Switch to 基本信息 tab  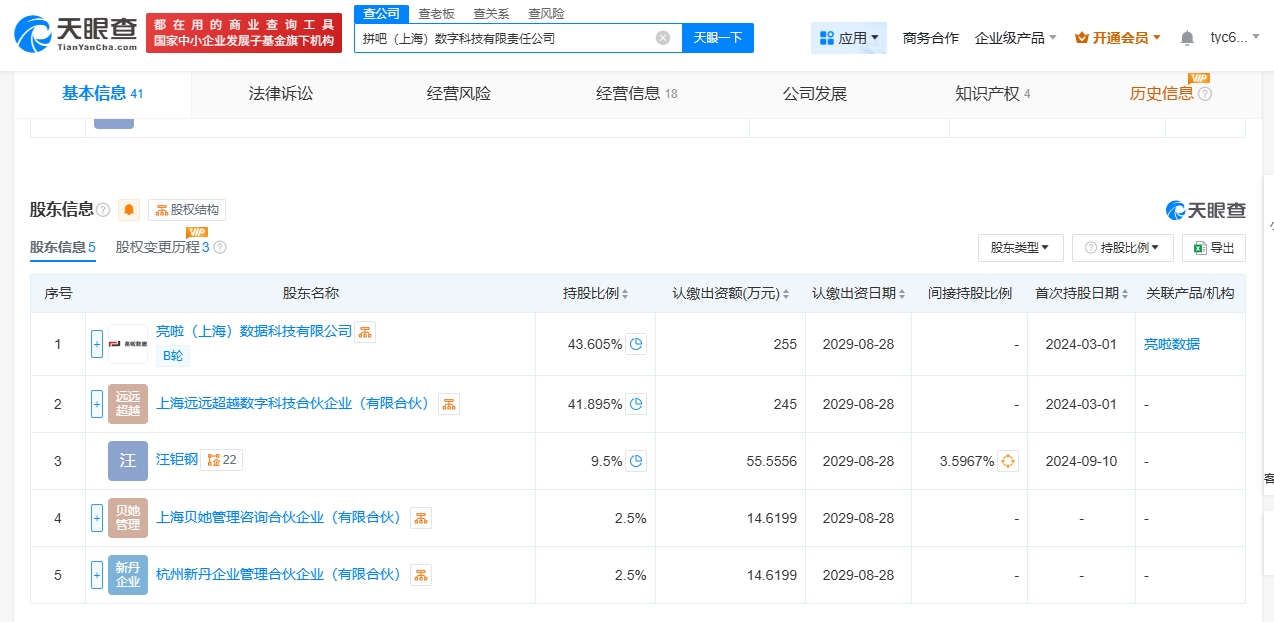point(103,94)
